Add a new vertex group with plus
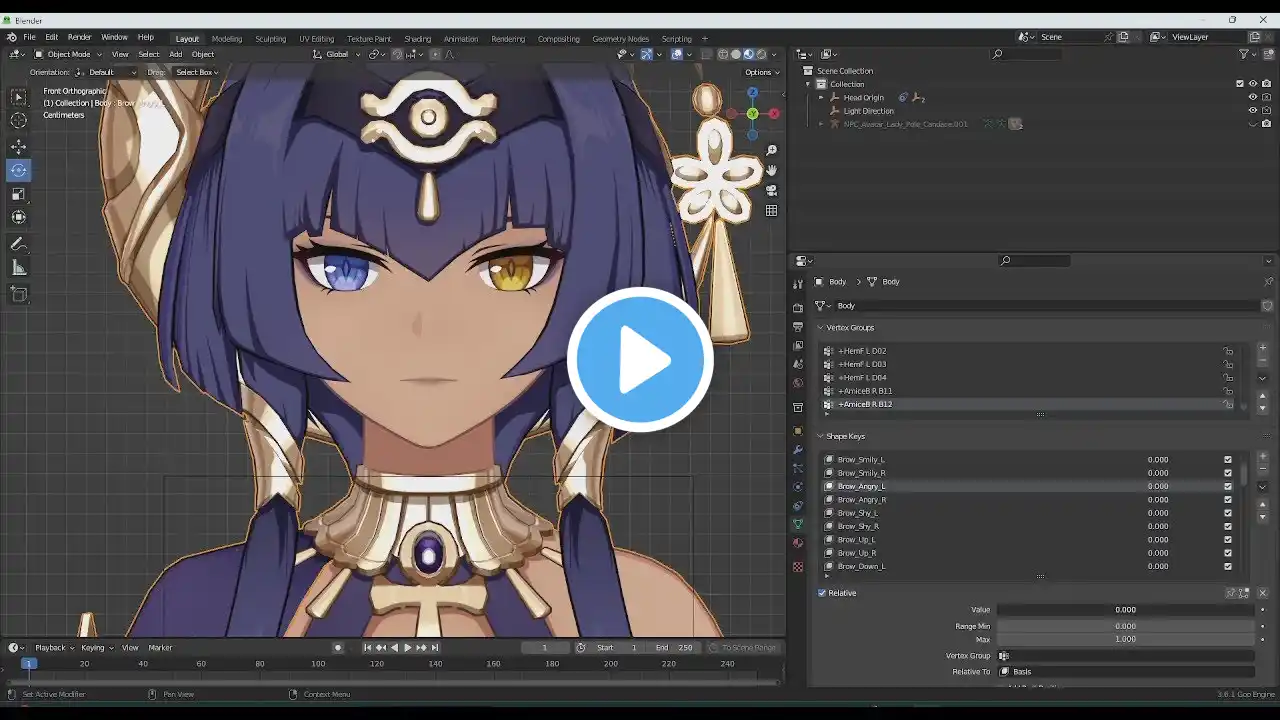The image size is (1280, 720). pyautogui.click(x=1263, y=347)
